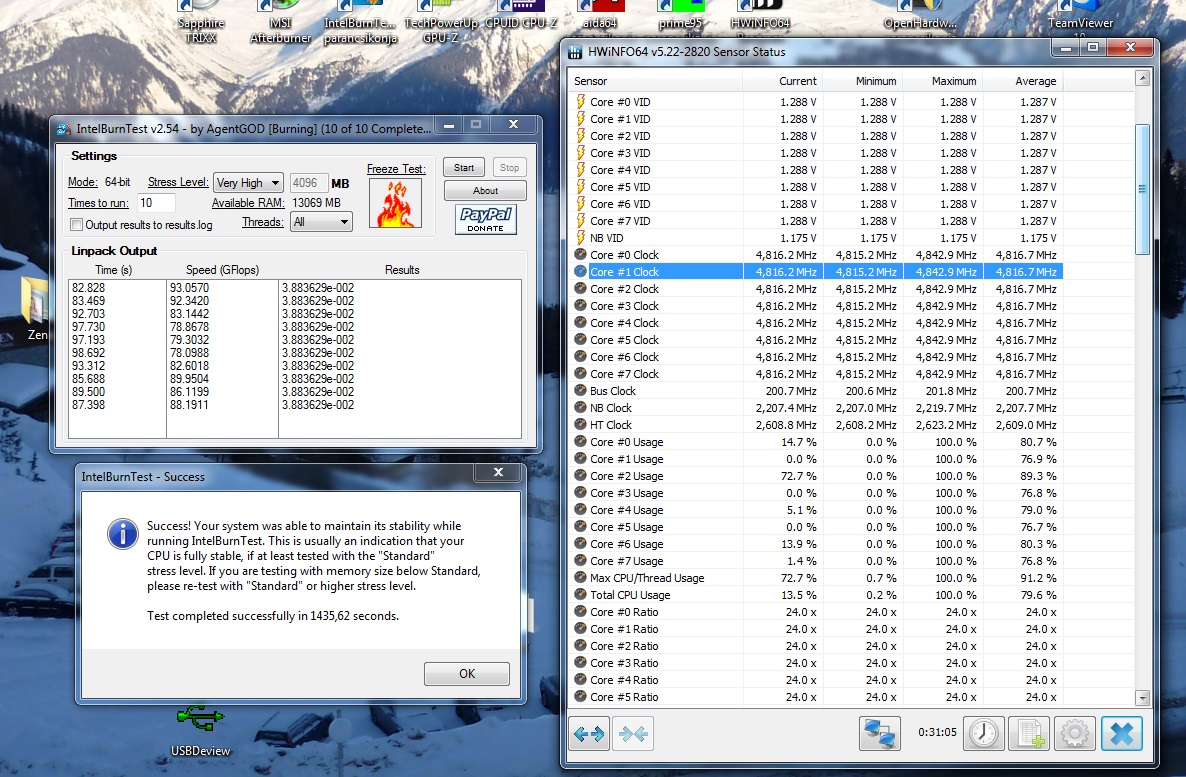
Task: Click the Stop button in IntelBurnTest
Action: coord(509,167)
